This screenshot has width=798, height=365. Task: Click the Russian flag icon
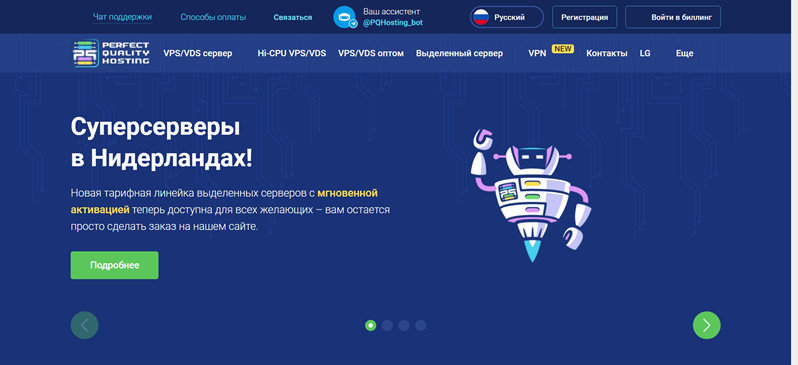(481, 17)
